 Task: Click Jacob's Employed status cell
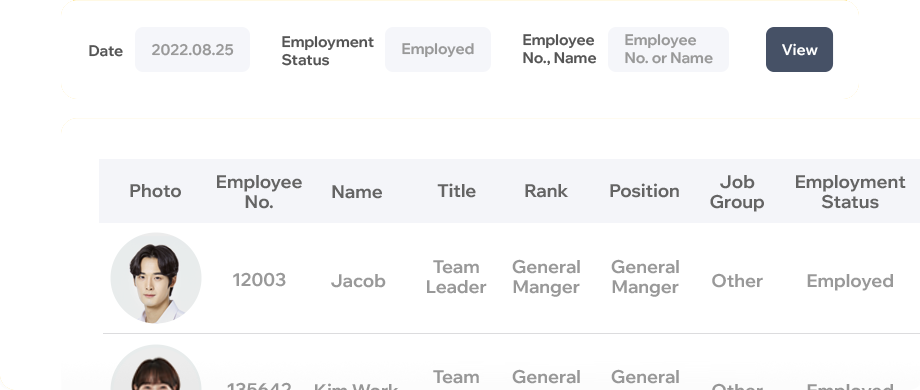pos(850,281)
